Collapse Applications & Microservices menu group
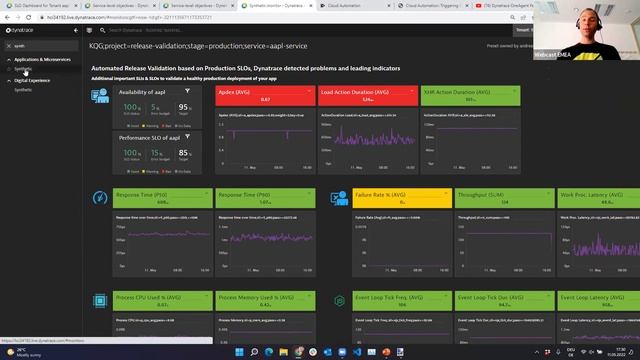The width and height of the screenshot is (640, 360). coord(9,60)
